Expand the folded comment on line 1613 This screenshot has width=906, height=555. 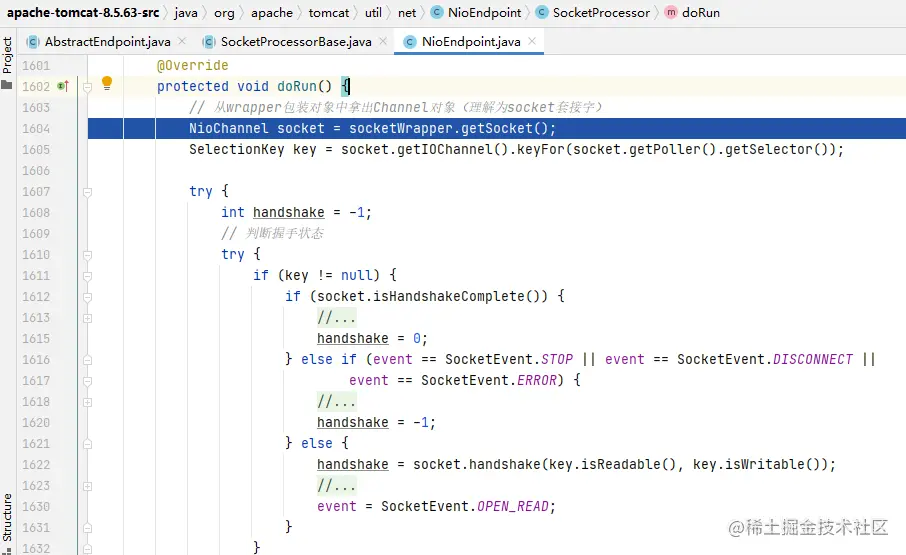click(x=87, y=318)
